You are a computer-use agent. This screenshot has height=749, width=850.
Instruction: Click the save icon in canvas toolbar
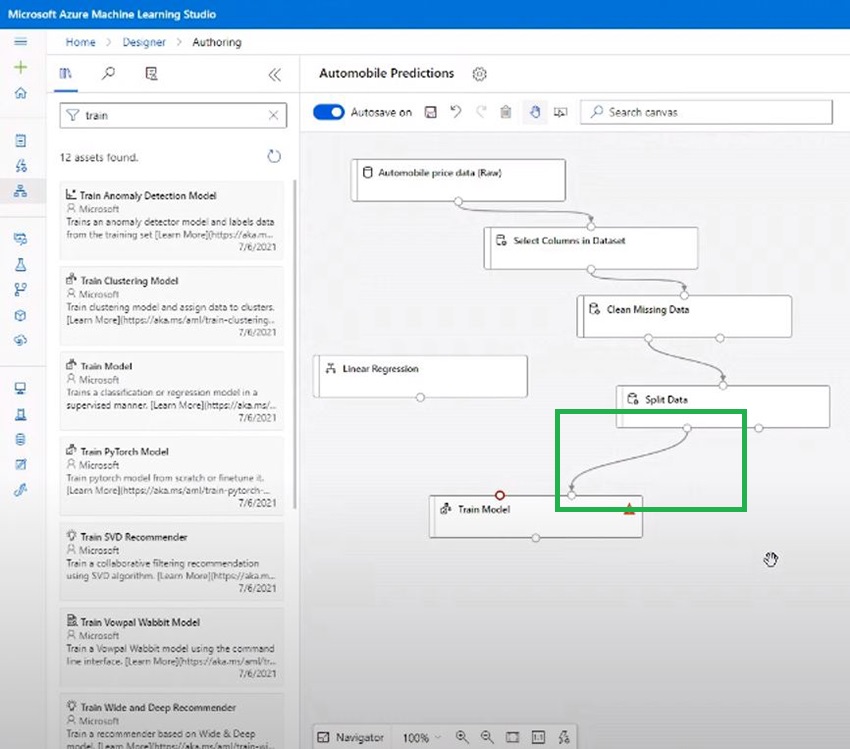pos(430,112)
